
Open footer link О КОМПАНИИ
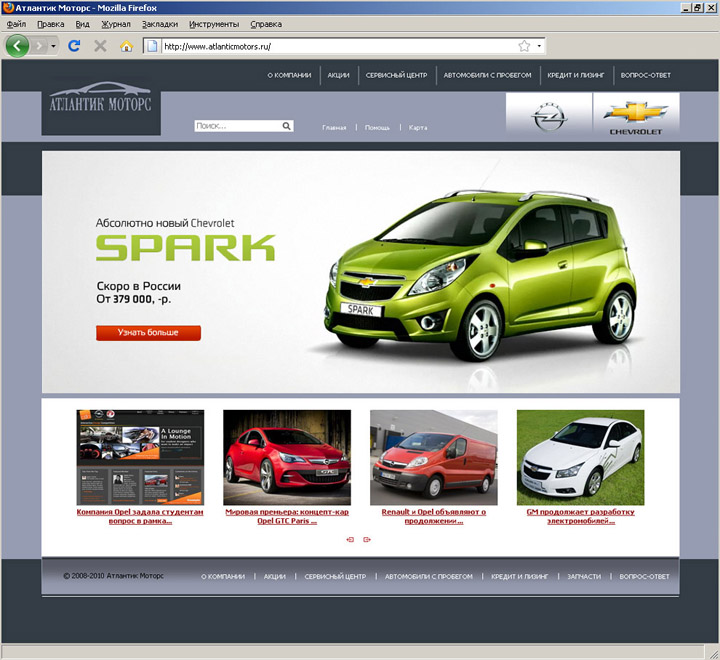223,576
